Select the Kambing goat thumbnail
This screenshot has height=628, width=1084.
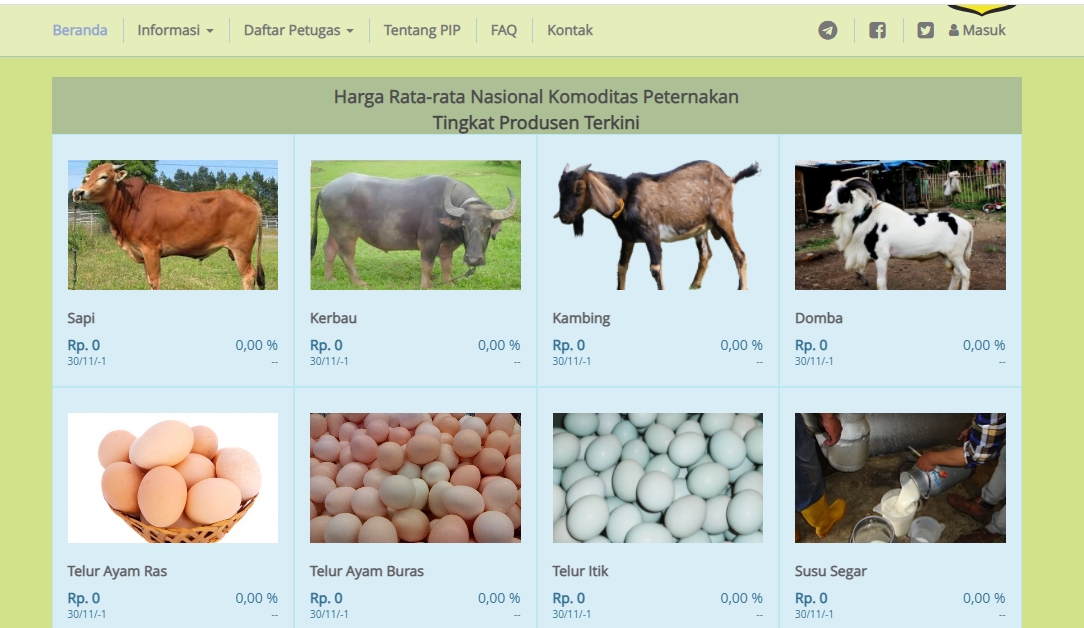pyautogui.click(x=657, y=225)
